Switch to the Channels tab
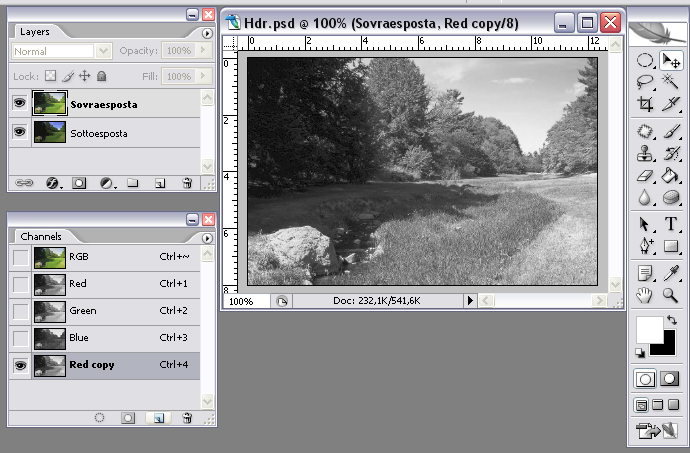The height and width of the screenshot is (453, 690). coord(41,237)
